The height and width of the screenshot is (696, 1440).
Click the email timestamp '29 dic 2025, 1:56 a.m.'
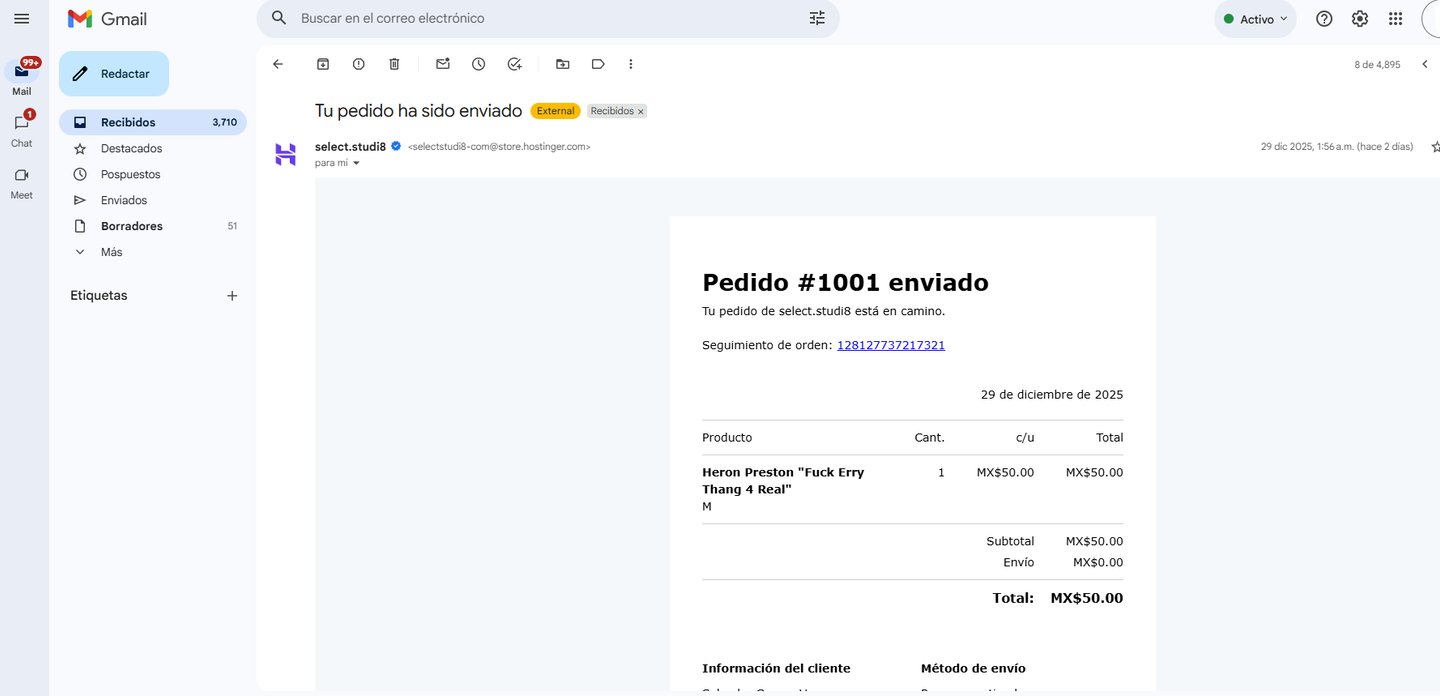(x=1337, y=146)
